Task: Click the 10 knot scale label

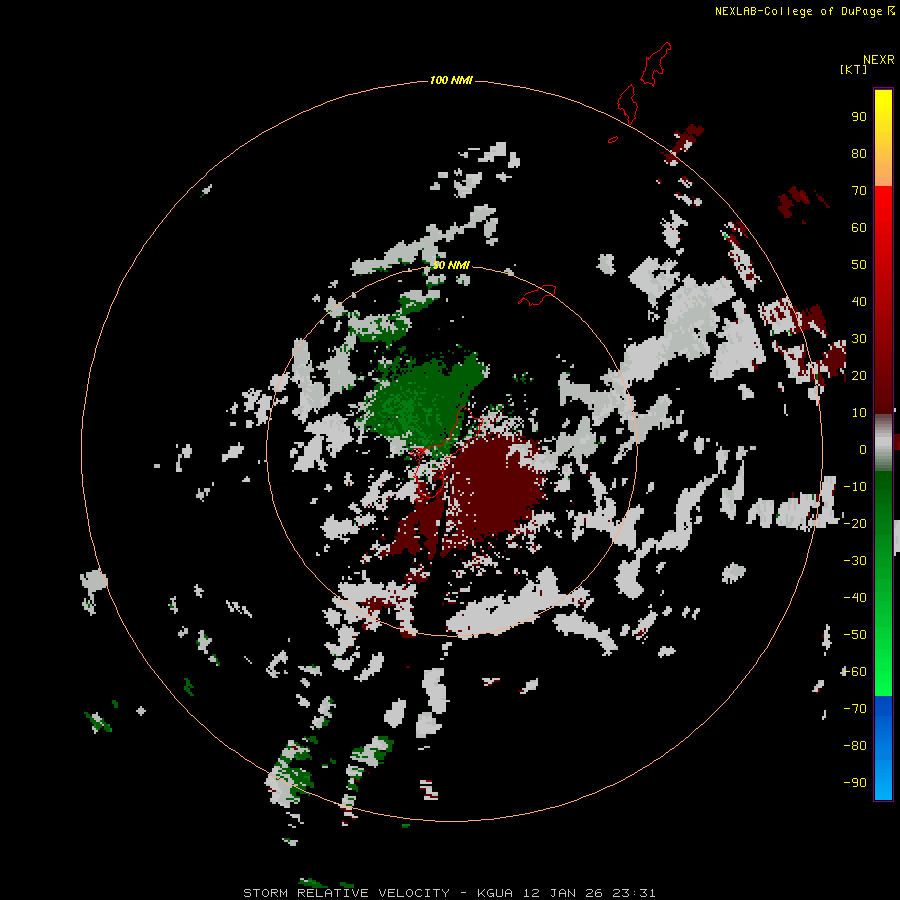Action: click(x=859, y=413)
